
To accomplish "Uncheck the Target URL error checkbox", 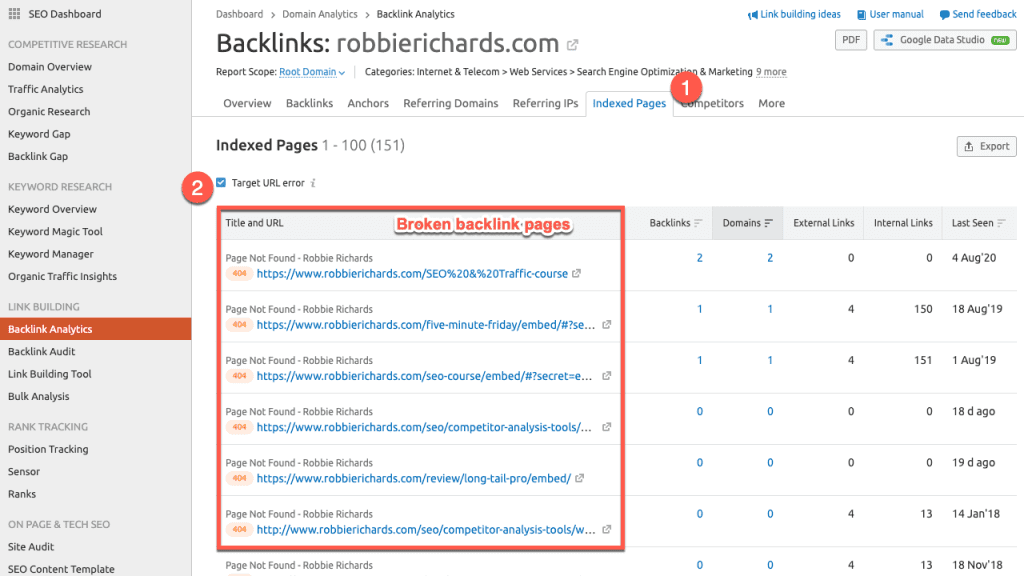I will click(x=221, y=183).
